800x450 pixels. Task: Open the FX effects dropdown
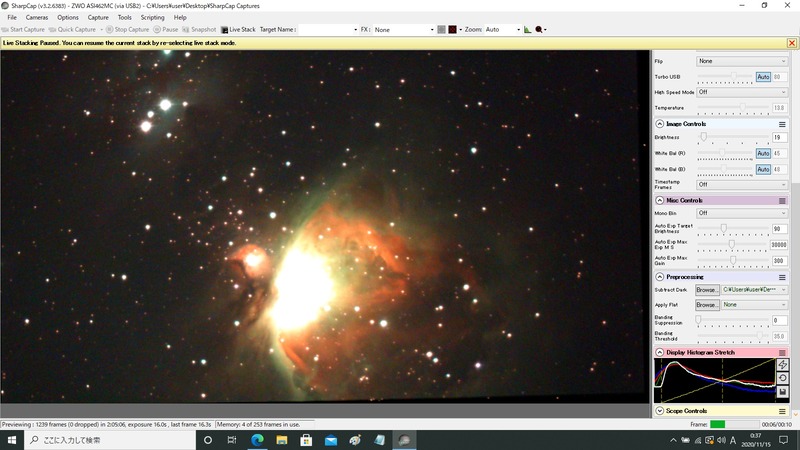tap(404, 30)
